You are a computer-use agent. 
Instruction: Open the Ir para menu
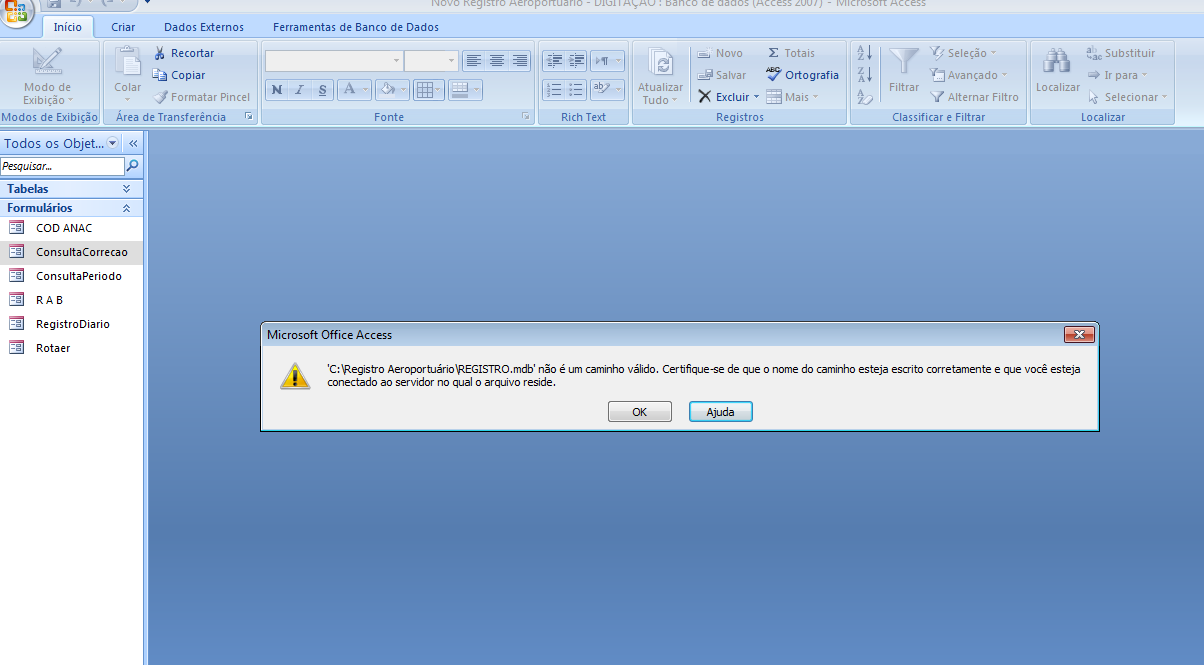coord(1118,75)
